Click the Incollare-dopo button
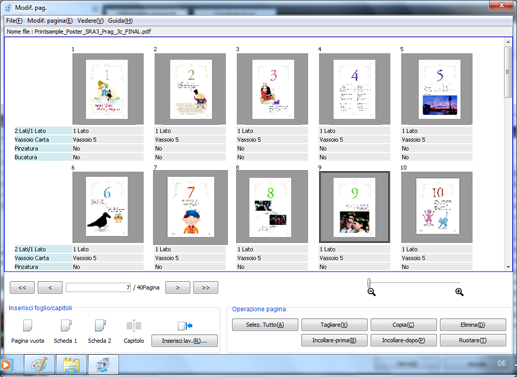 pyautogui.click(x=403, y=340)
